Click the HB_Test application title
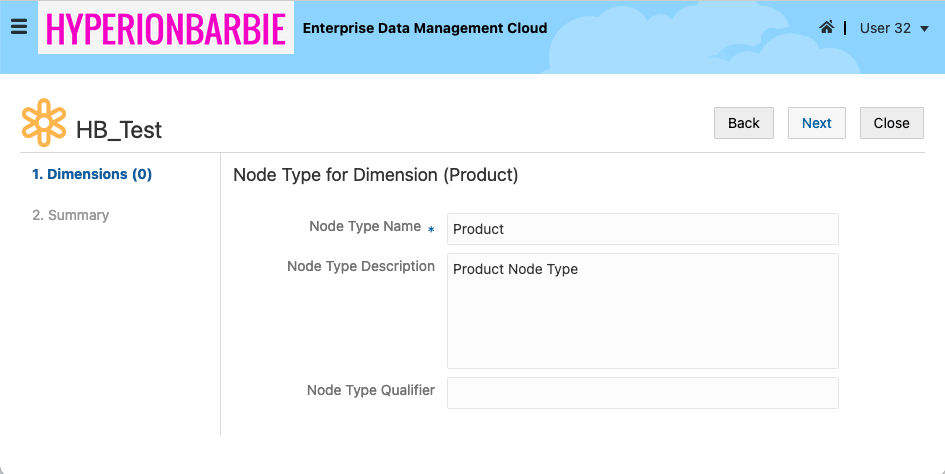Image resolution: width=945 pixels, height=474 pixels. [x=119, y=130]
